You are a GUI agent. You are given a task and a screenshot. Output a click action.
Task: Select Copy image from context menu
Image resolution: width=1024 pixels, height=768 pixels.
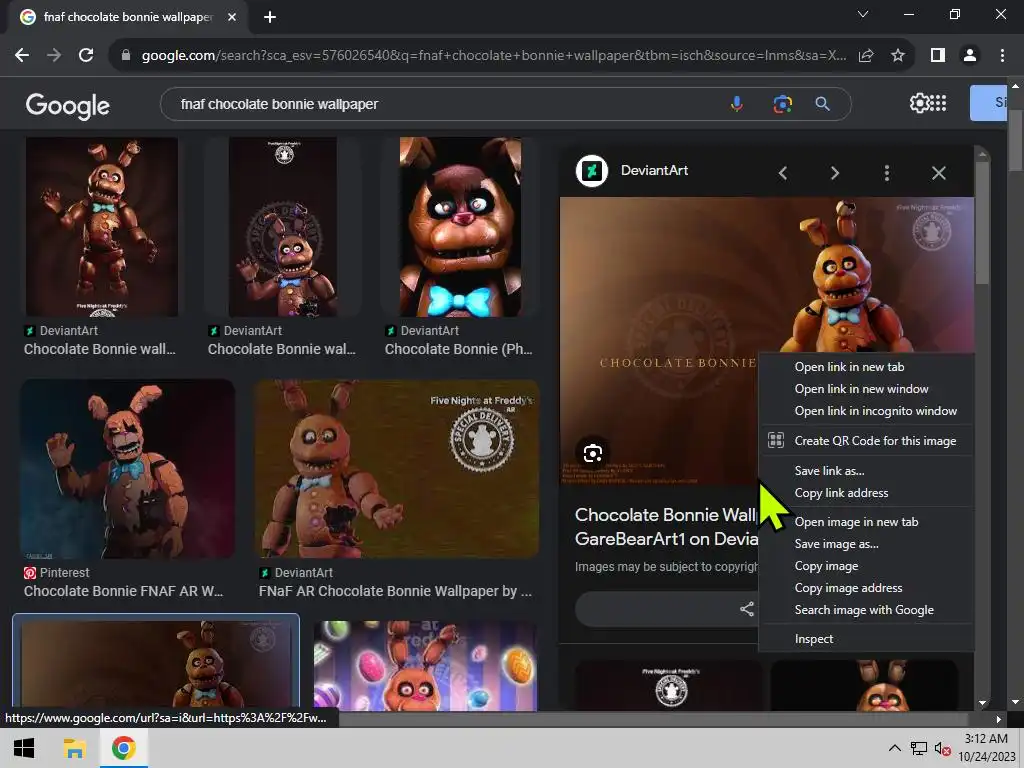826,566
